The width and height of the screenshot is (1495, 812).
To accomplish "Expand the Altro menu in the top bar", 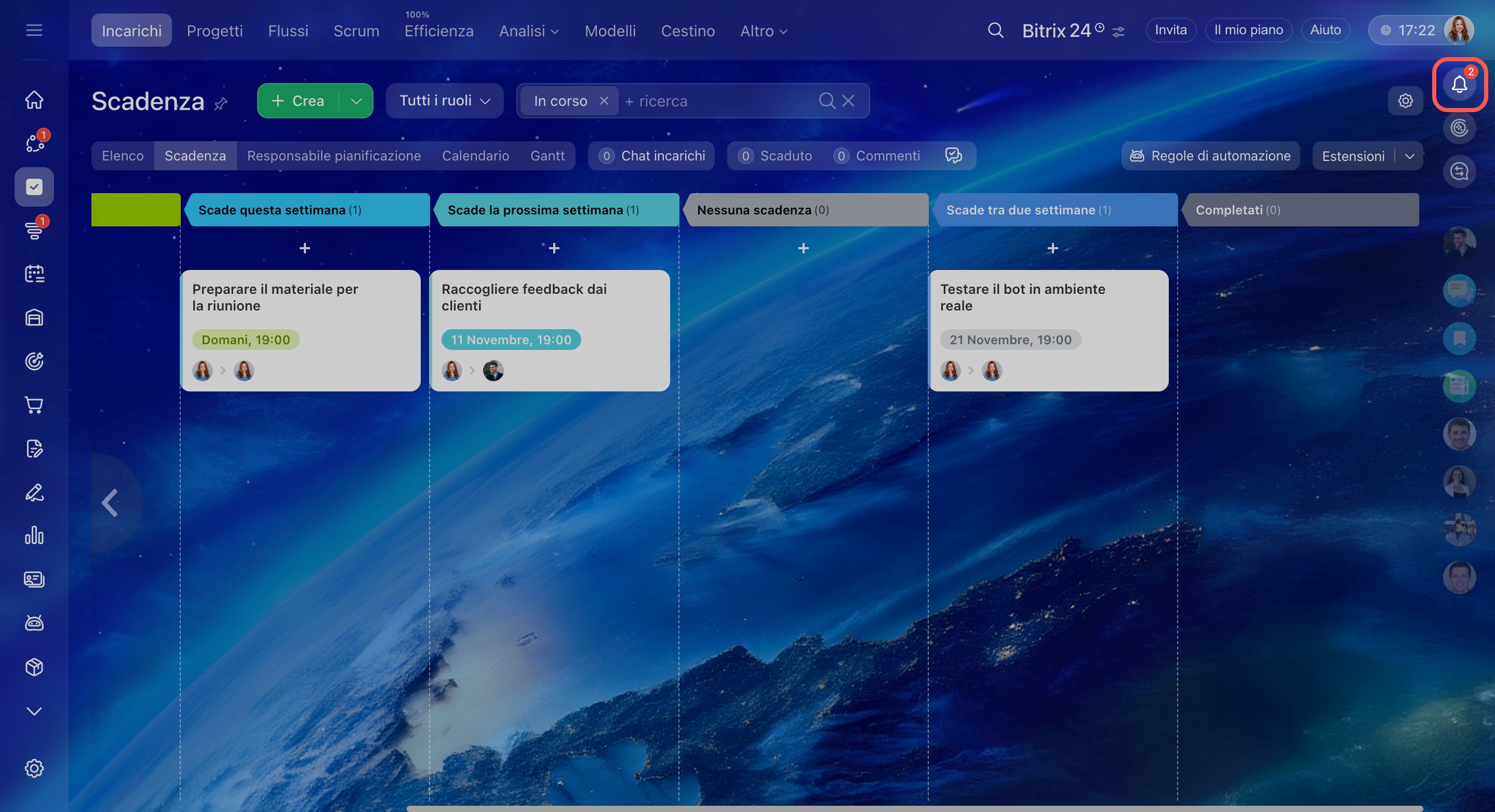I will coord(763,31).
